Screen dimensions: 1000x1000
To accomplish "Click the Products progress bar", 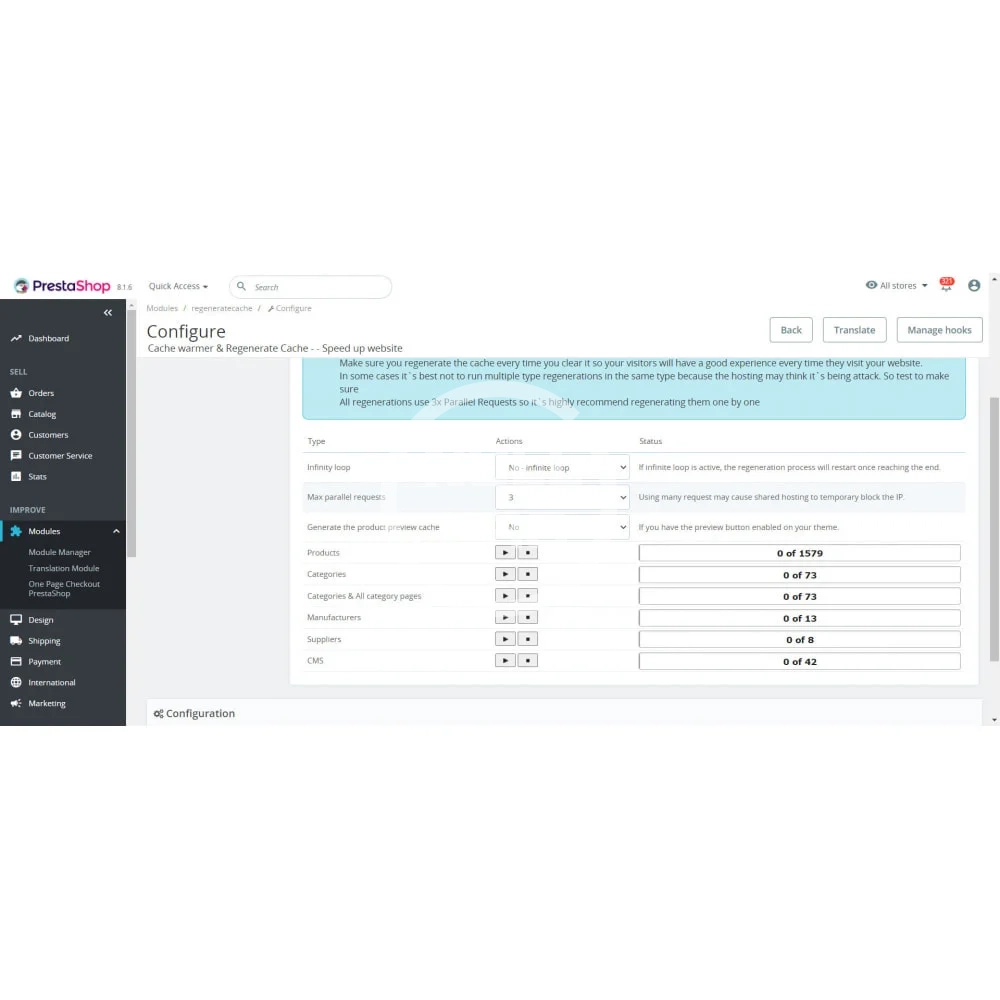I will coord(799,553).
